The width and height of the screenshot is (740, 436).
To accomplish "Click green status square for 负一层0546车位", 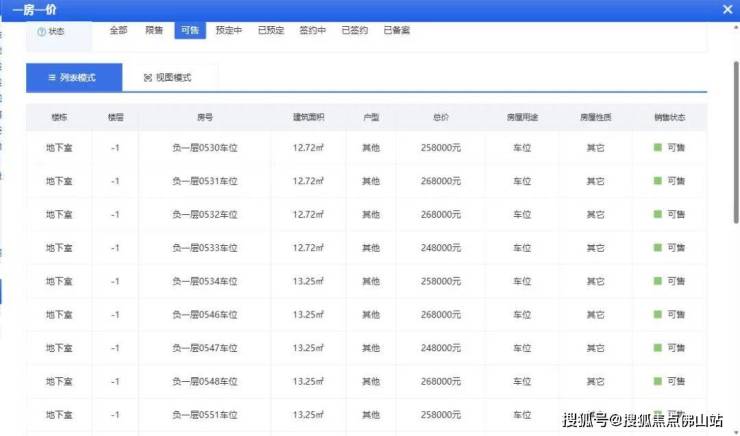I will [657, 315].
